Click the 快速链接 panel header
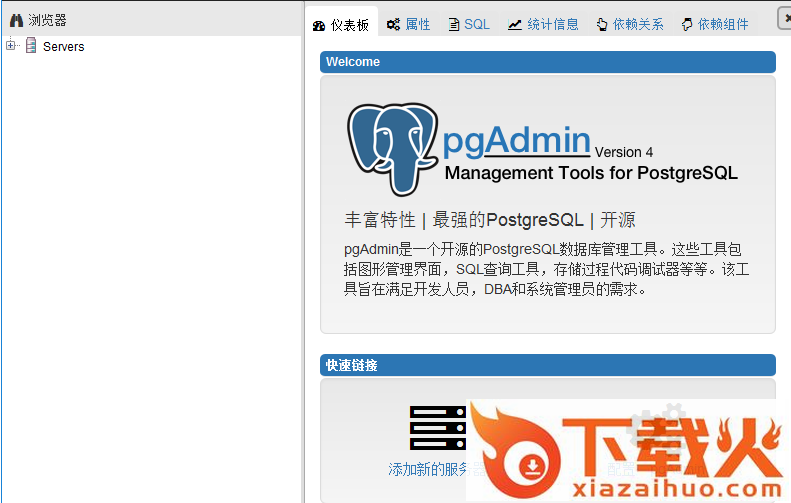The height and width of the screenshot is (503, 791). pos(547,365)
